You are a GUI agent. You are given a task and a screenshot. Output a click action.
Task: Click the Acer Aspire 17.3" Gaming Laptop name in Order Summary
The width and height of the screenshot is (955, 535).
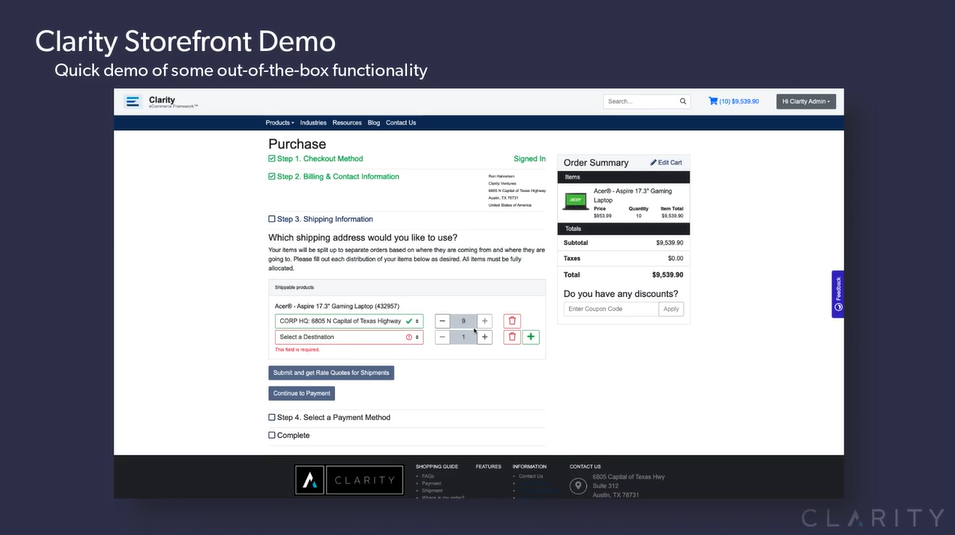pyautogui.click(x=633, y=195)
